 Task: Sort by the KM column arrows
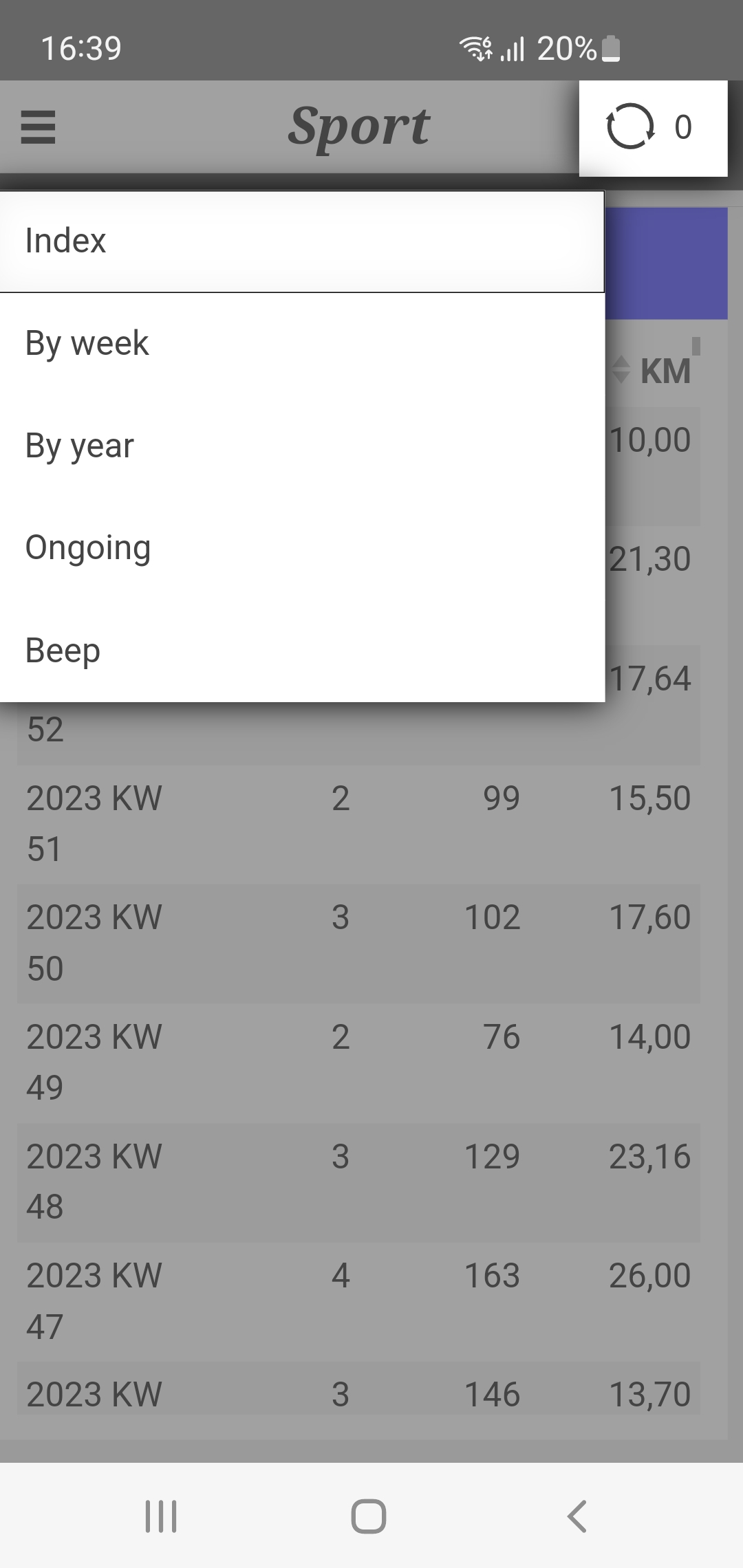pos(621,370)
